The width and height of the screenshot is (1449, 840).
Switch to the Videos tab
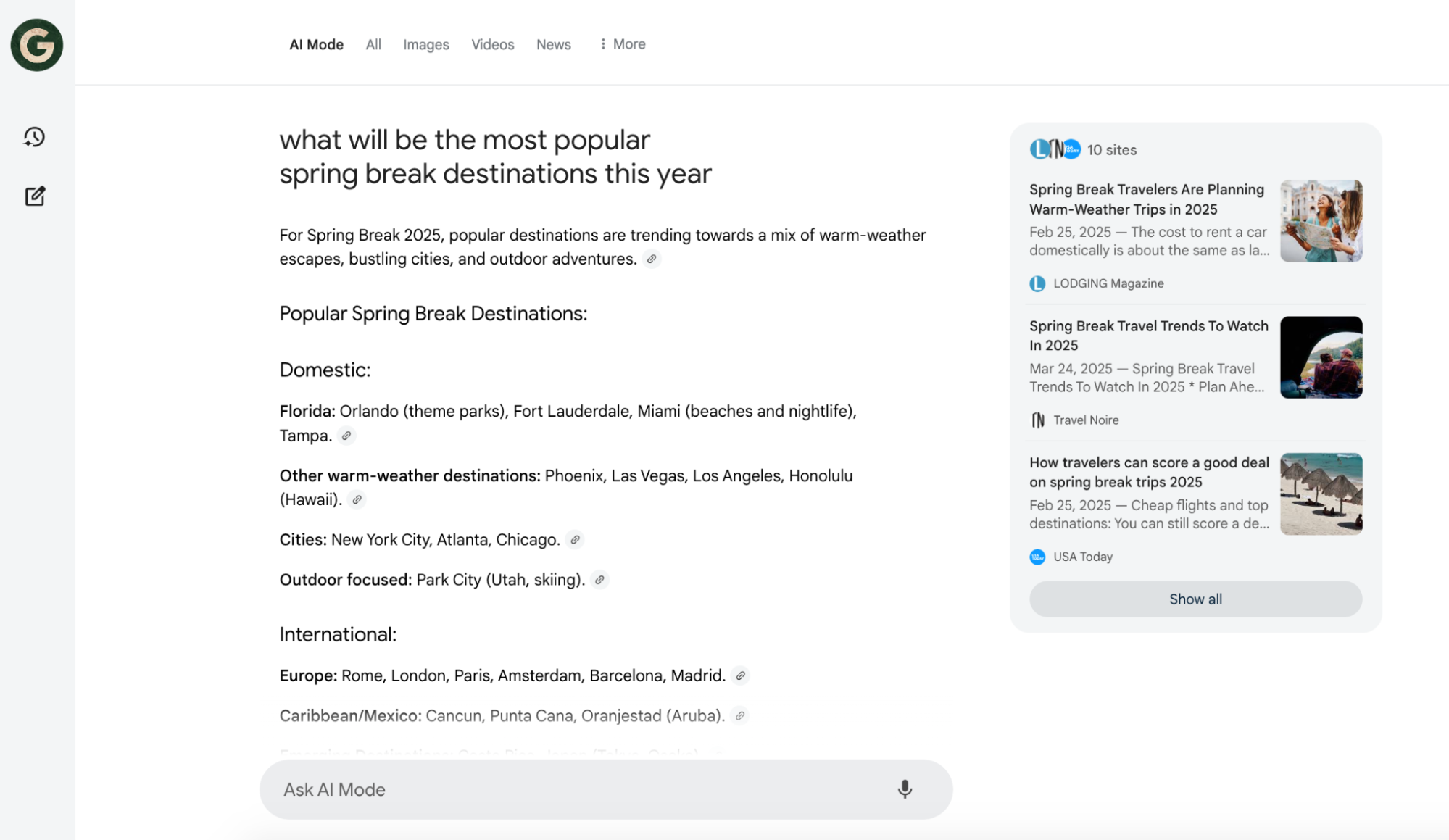point(493,44)
